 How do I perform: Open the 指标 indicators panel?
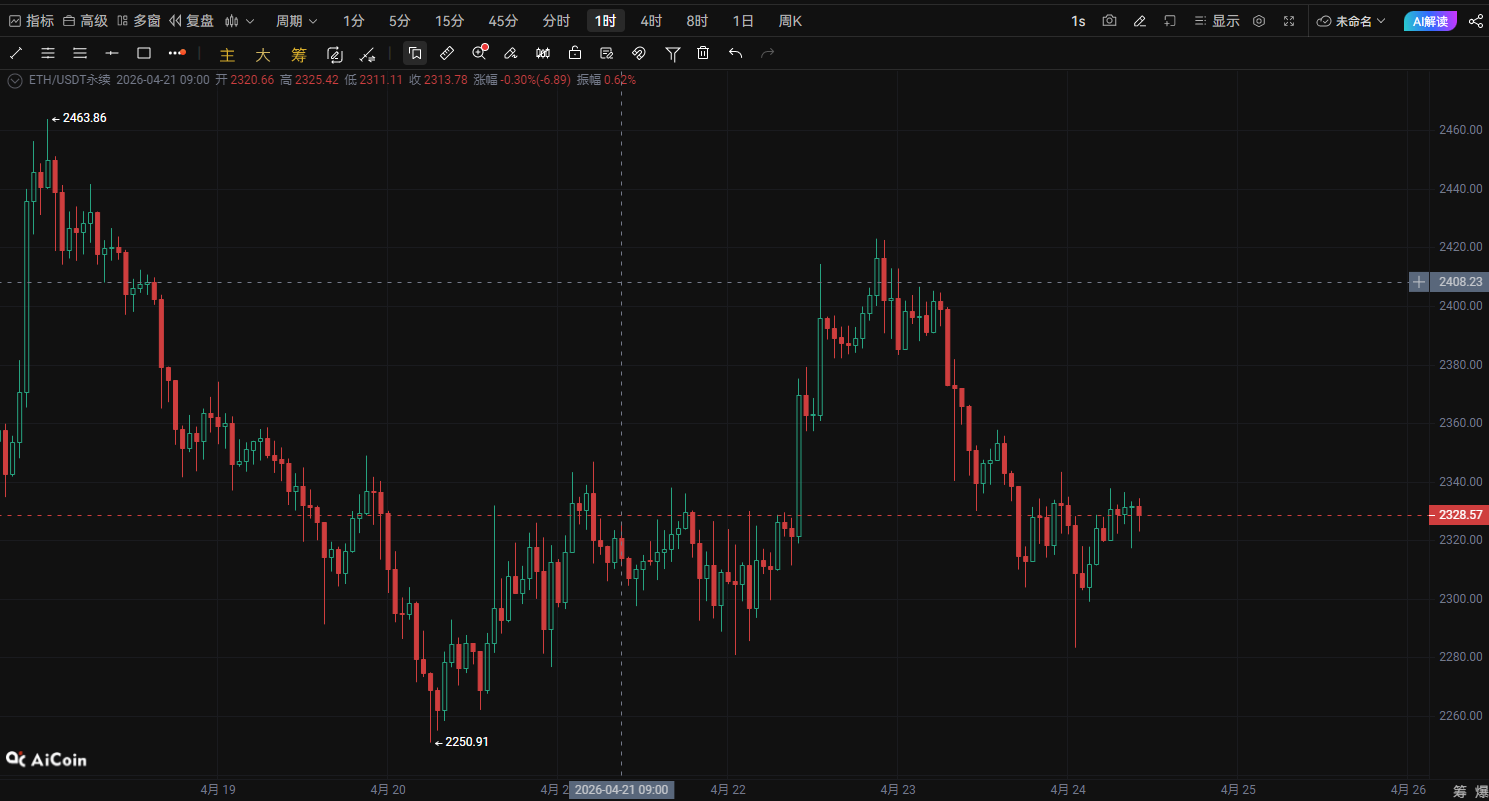31,21
